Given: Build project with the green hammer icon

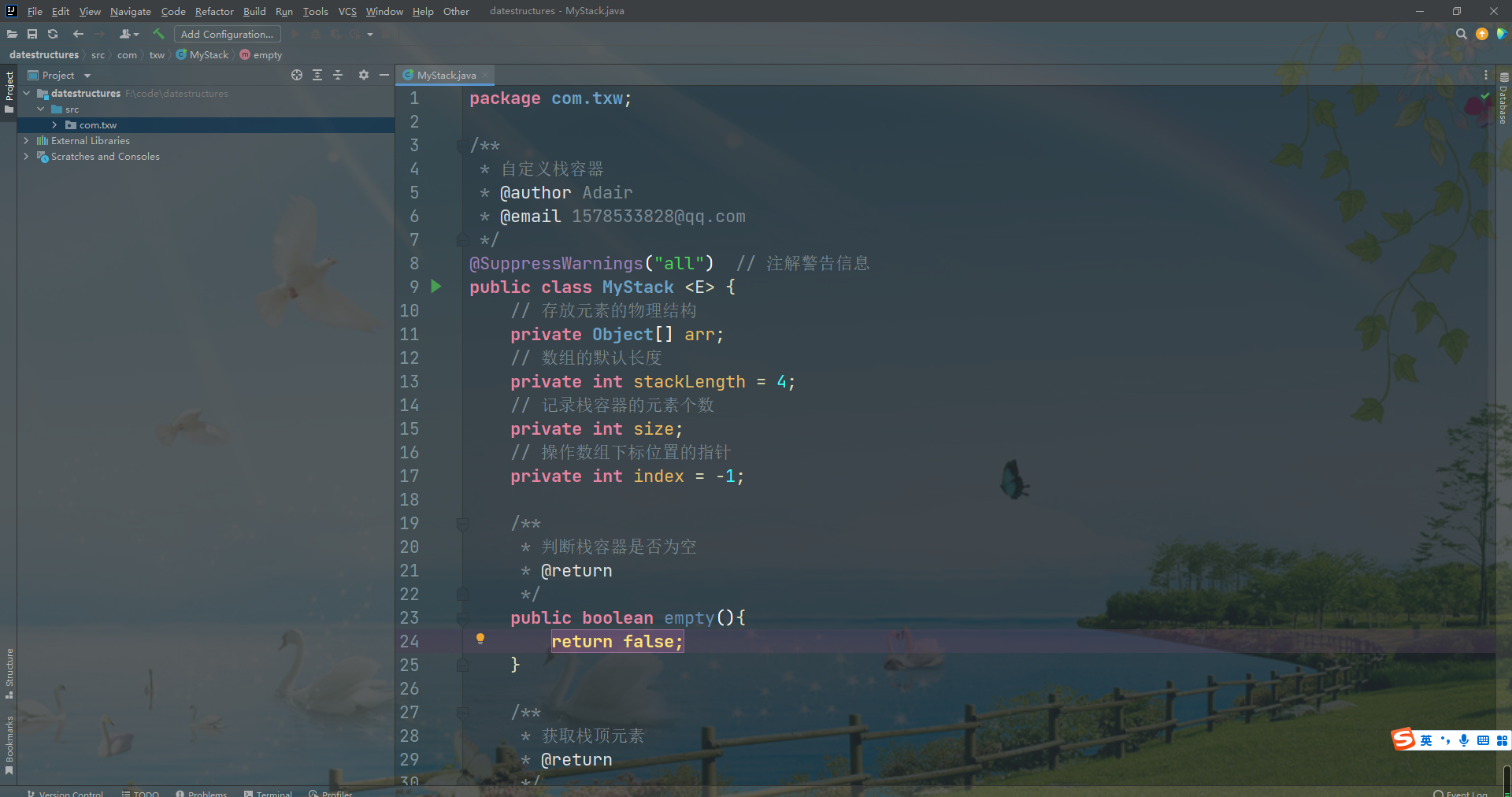Looking at the screenshot, I should point(159,34).
